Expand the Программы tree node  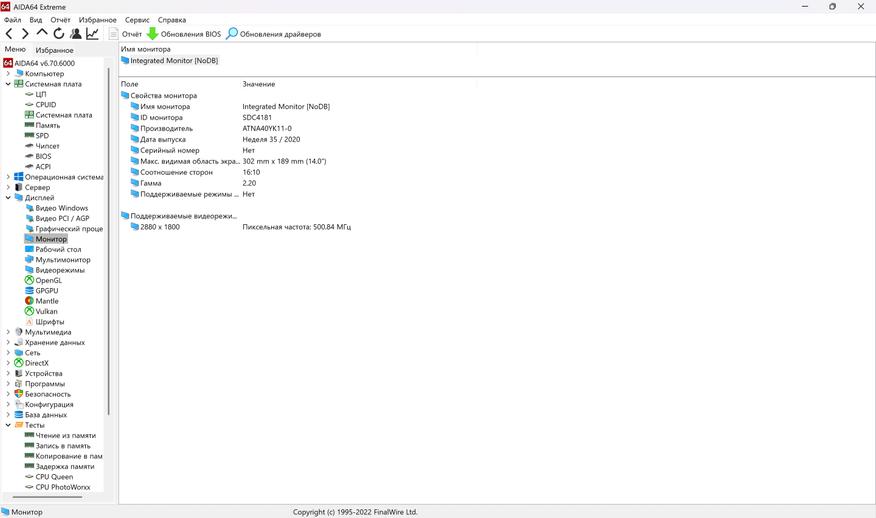pos(8,383)
